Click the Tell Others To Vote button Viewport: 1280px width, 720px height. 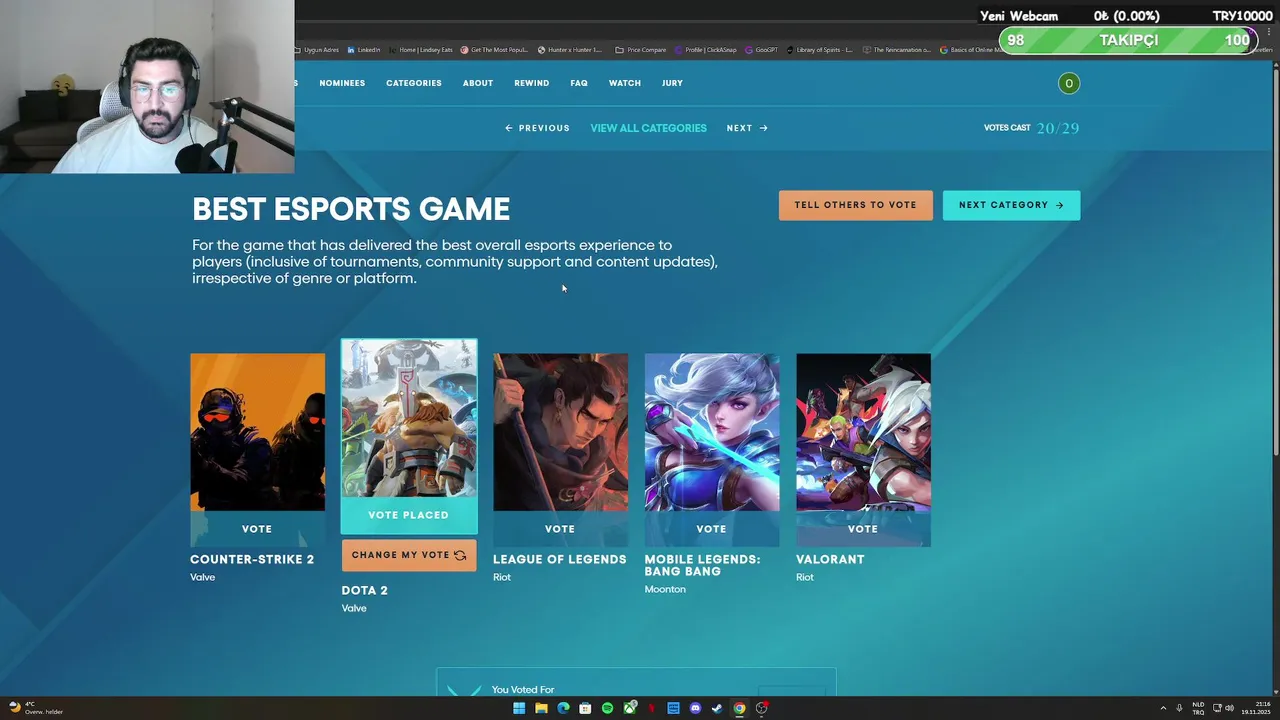tap(855, 205)
